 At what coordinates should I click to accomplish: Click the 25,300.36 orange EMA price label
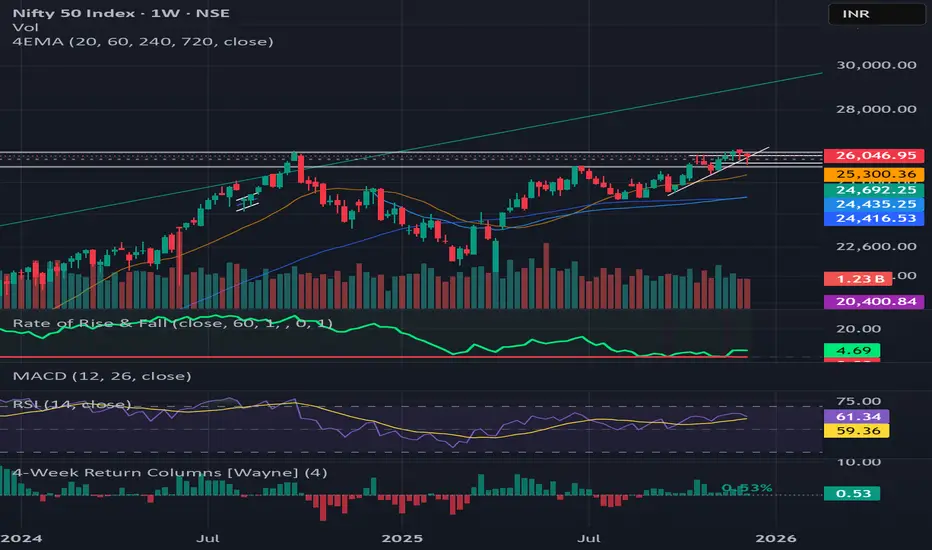click(874, 174)
